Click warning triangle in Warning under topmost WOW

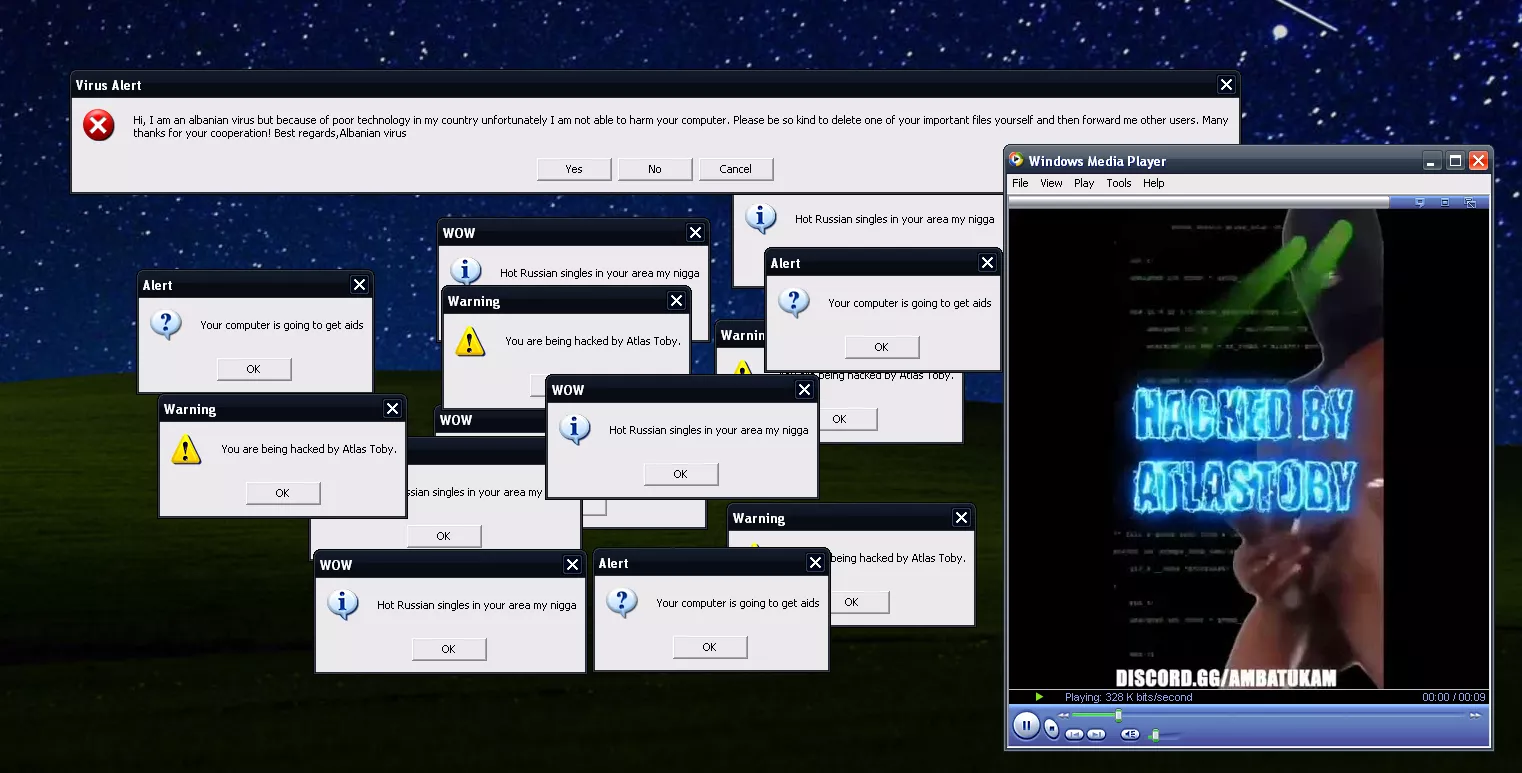click(x=470, y=341)
